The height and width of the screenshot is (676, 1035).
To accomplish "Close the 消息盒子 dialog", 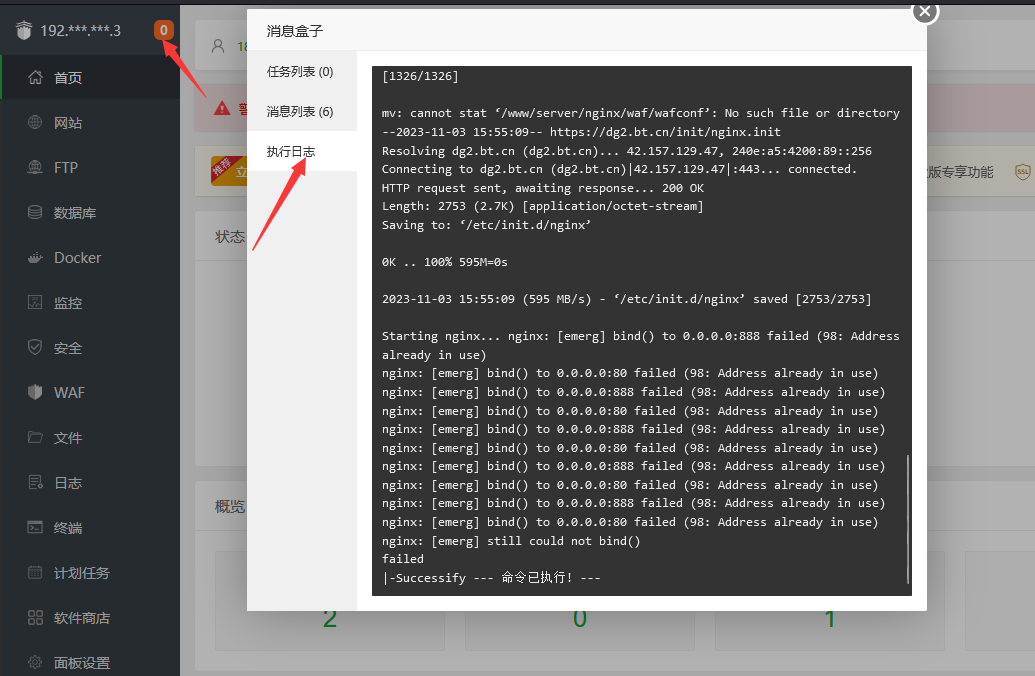I will coord(925,11).
